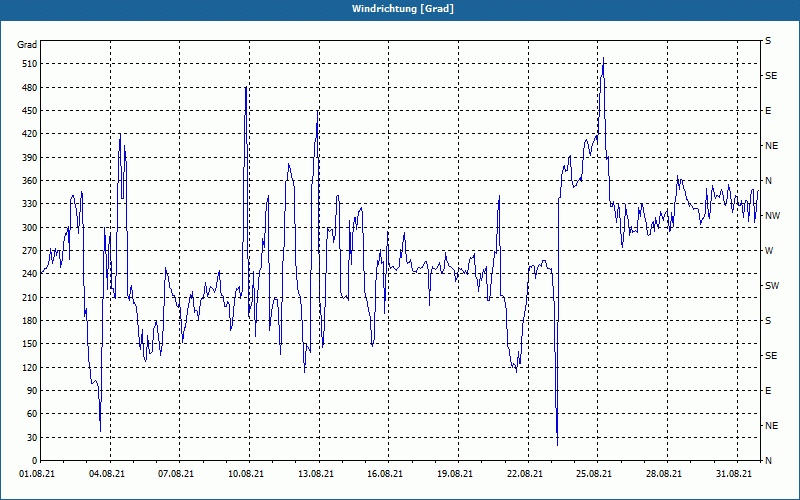Screen dimensions: 800x500
Task: Click the peak of the curve near 25.08.21
Action: point(604,58)
